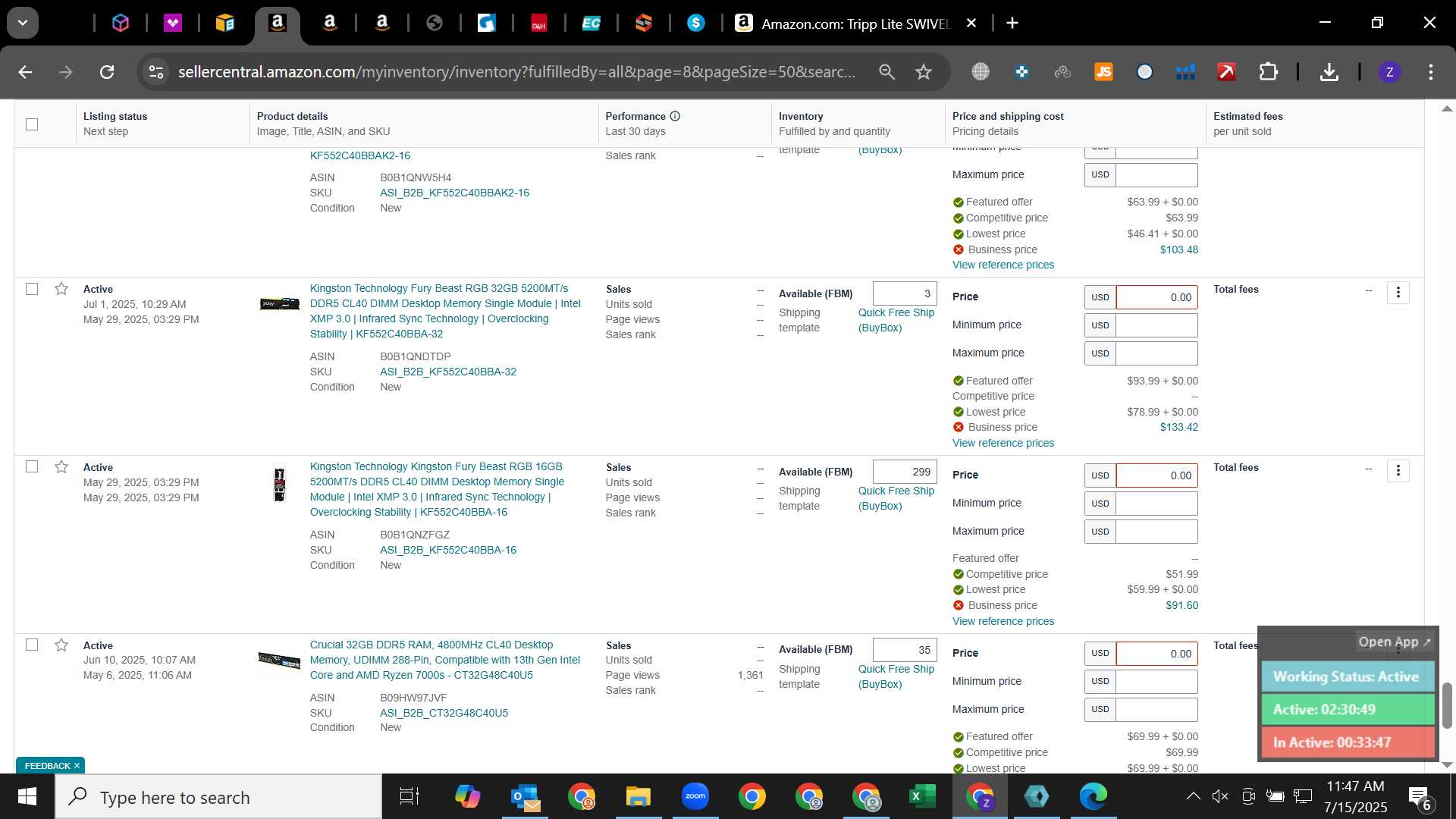Switch to the D&H red icon tab
Image resolution: width=1456 pixels, height=819 pixels.
click(x=539, y=24)
